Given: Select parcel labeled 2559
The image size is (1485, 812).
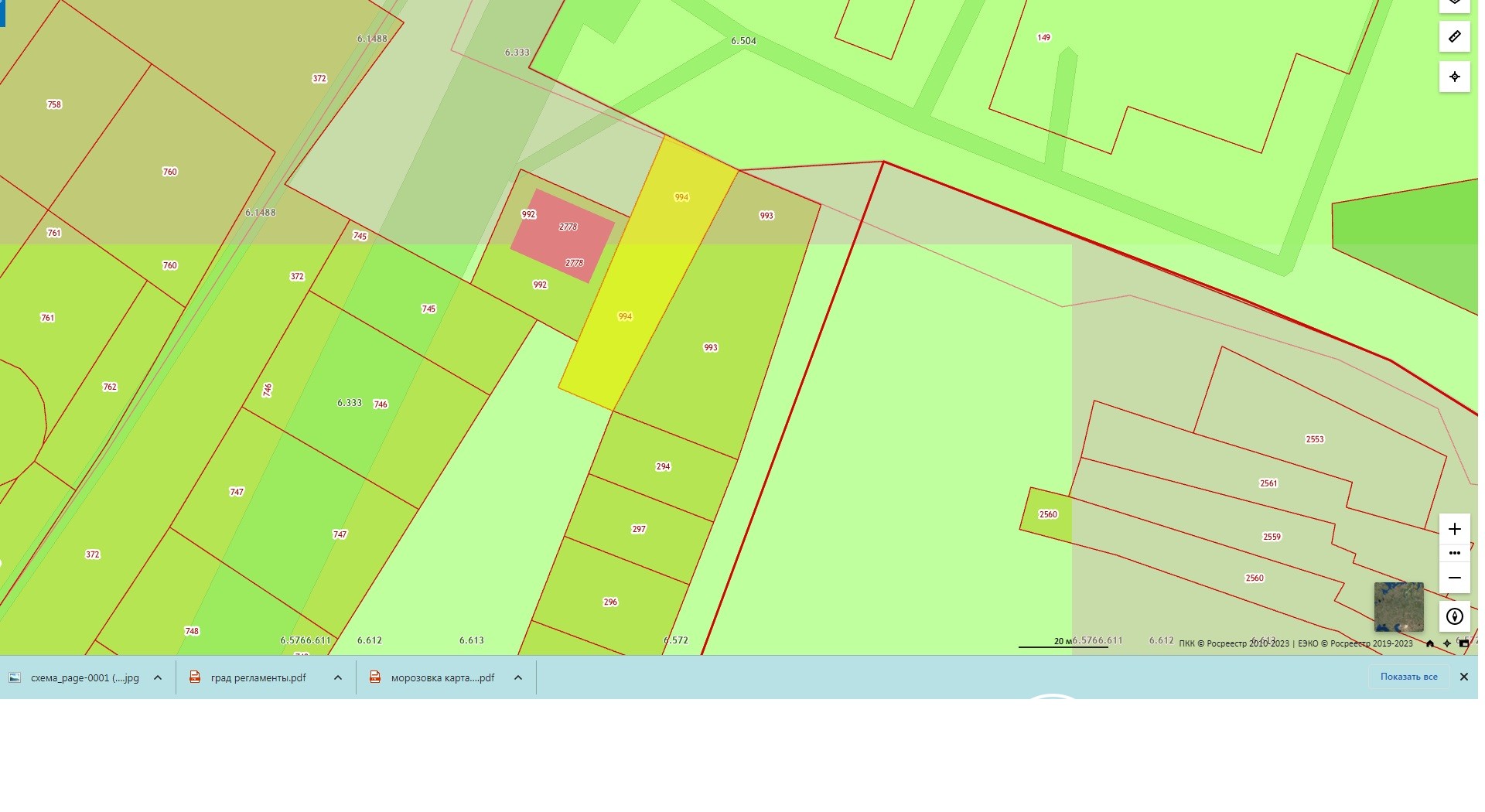Looking at the screenshot, I should point(1272,537).
